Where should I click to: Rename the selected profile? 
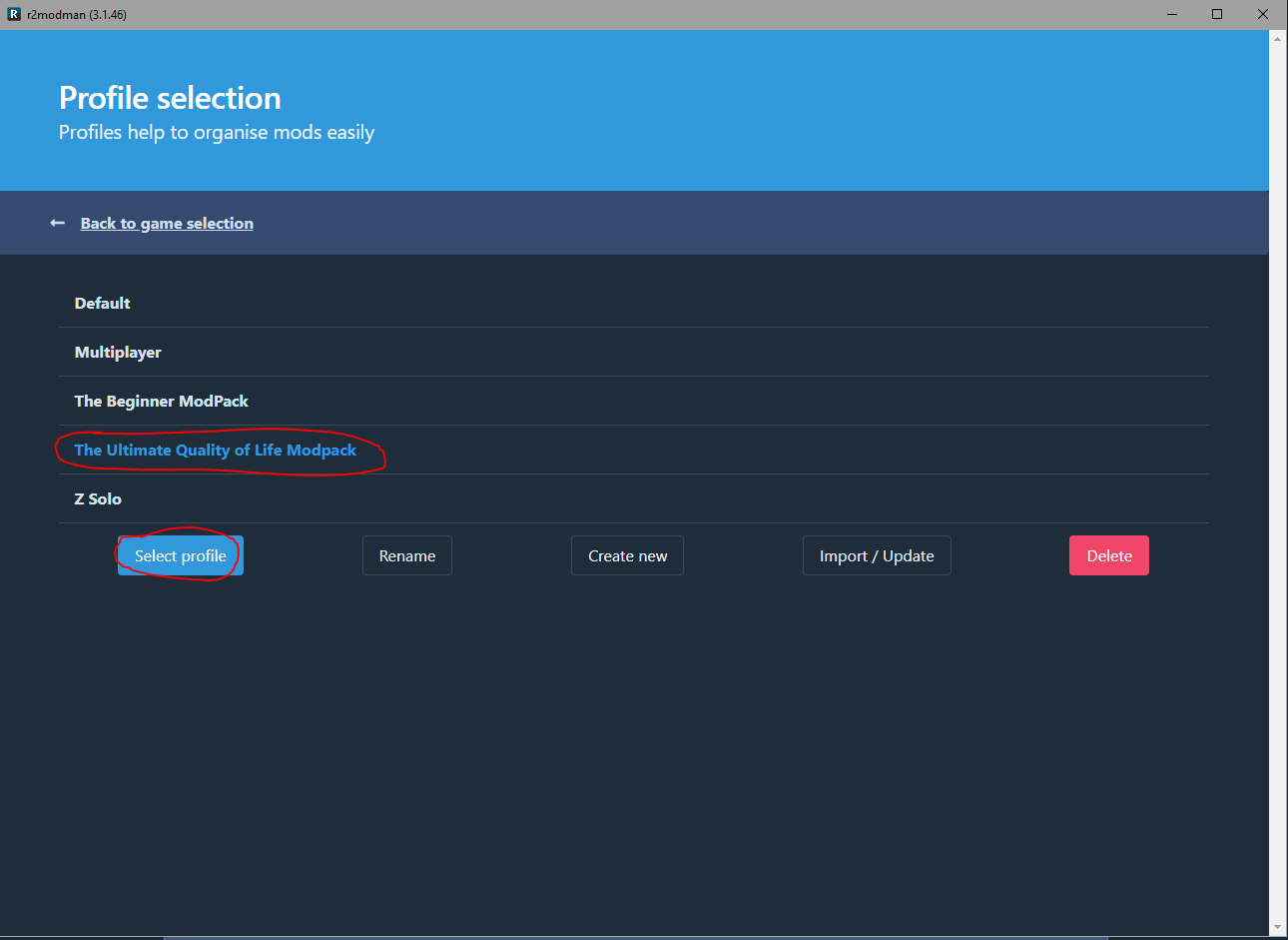click(407, 556)
